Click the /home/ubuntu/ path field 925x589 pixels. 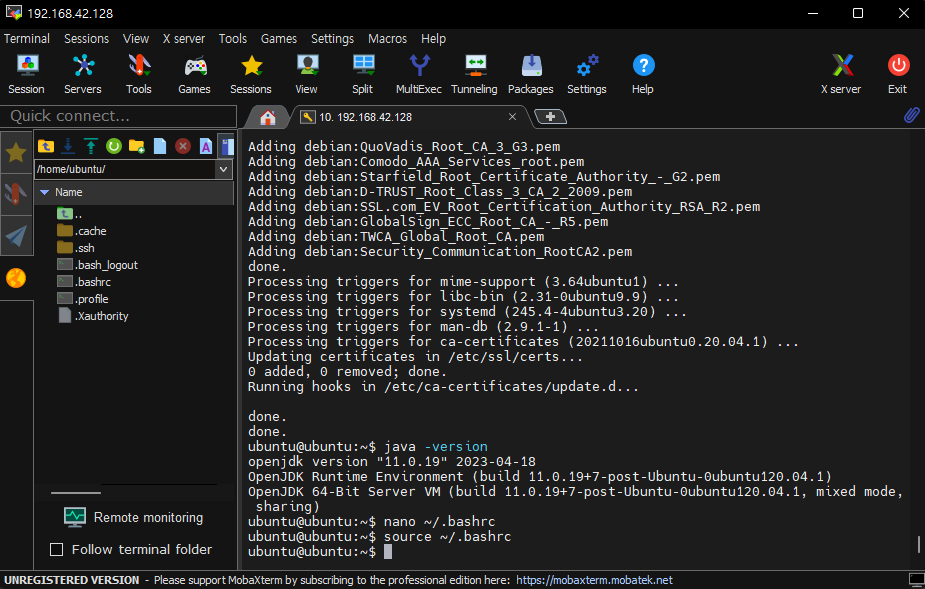pos(125,169)
